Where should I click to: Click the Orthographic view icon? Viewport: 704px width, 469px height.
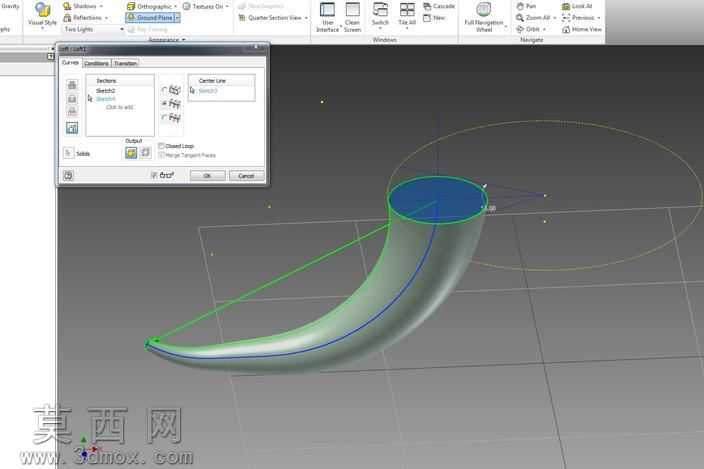pyautogui.click(x=131, y=6)
